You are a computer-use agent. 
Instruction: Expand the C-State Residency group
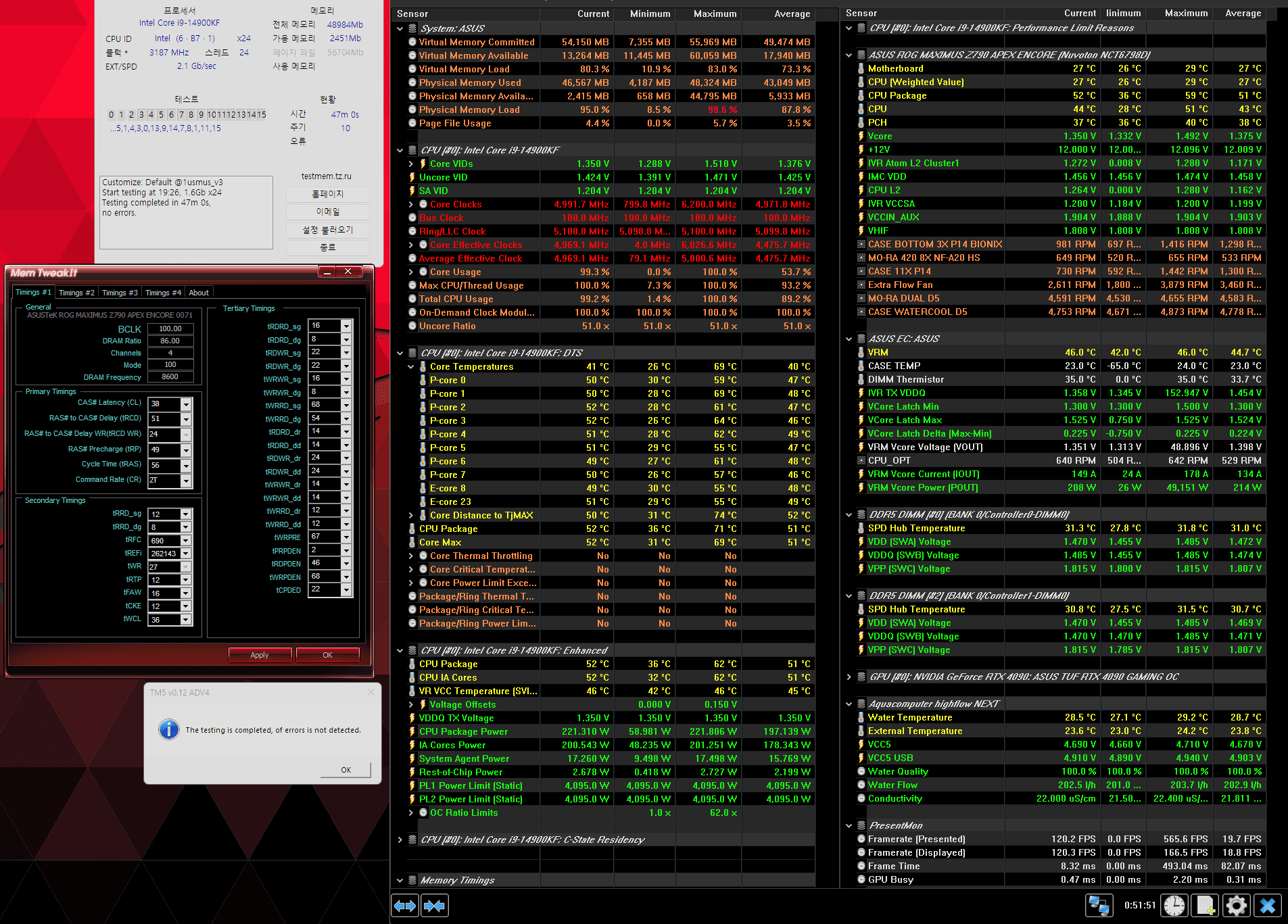[x=400, y=840]
